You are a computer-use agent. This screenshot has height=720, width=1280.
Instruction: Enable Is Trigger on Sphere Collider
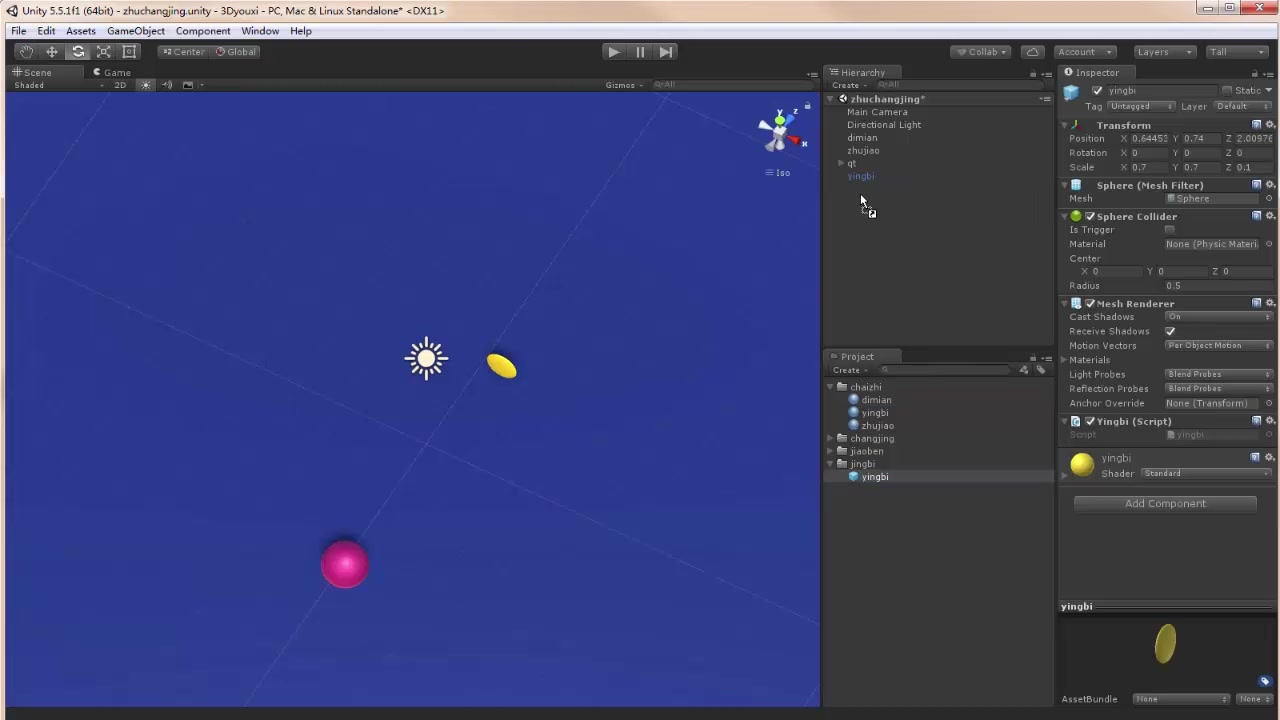(1170, 229)
